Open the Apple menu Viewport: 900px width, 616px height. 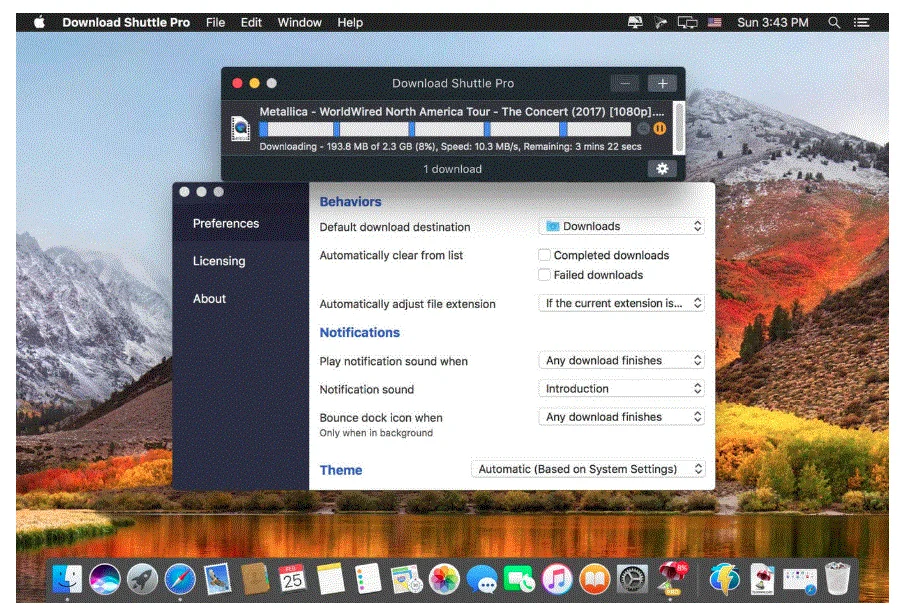pyautogui.click(x=39, y=22)
